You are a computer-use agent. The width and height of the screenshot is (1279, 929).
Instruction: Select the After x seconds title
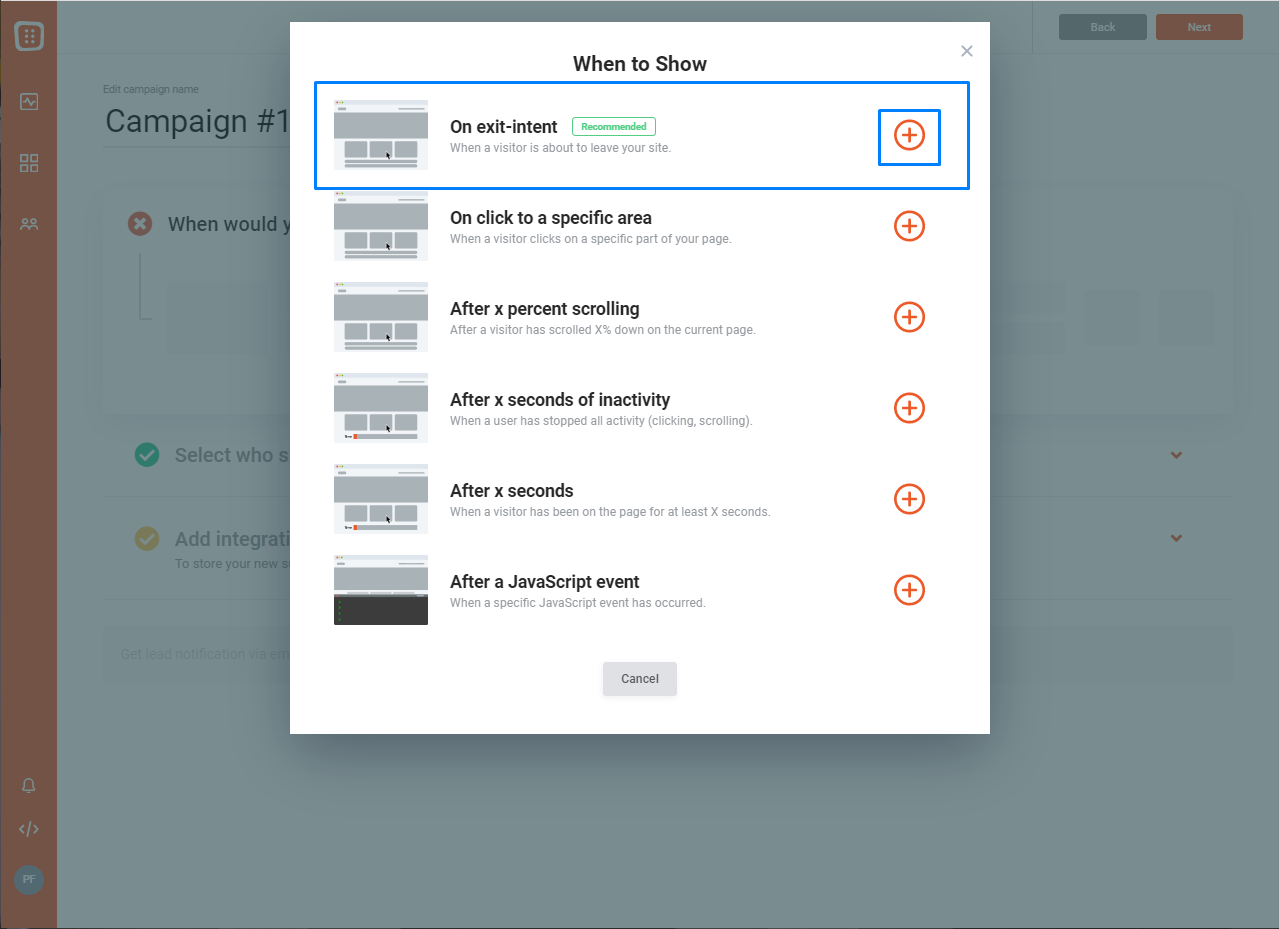(x=512, y=491)
